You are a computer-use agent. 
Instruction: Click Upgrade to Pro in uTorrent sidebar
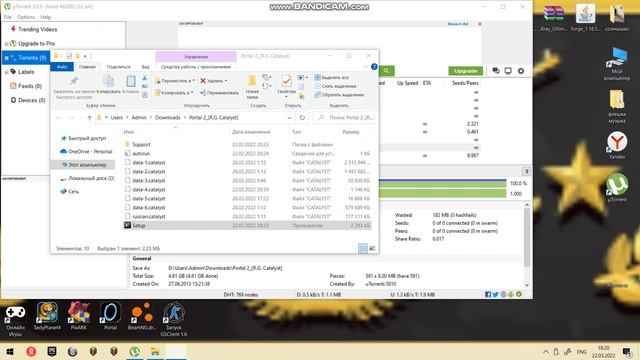[x=36, y=43]
